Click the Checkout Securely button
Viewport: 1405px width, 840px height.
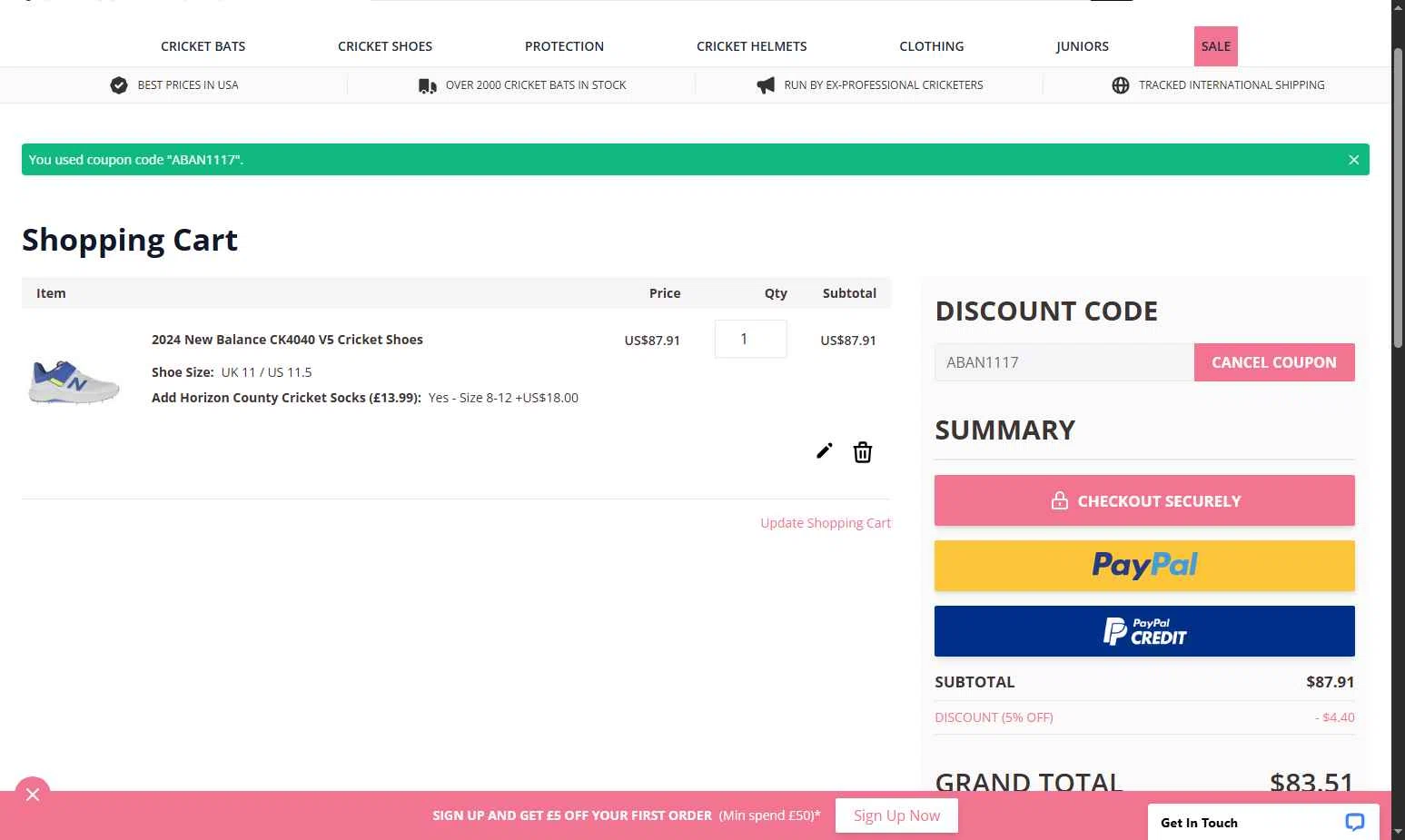click(1144, 500)
